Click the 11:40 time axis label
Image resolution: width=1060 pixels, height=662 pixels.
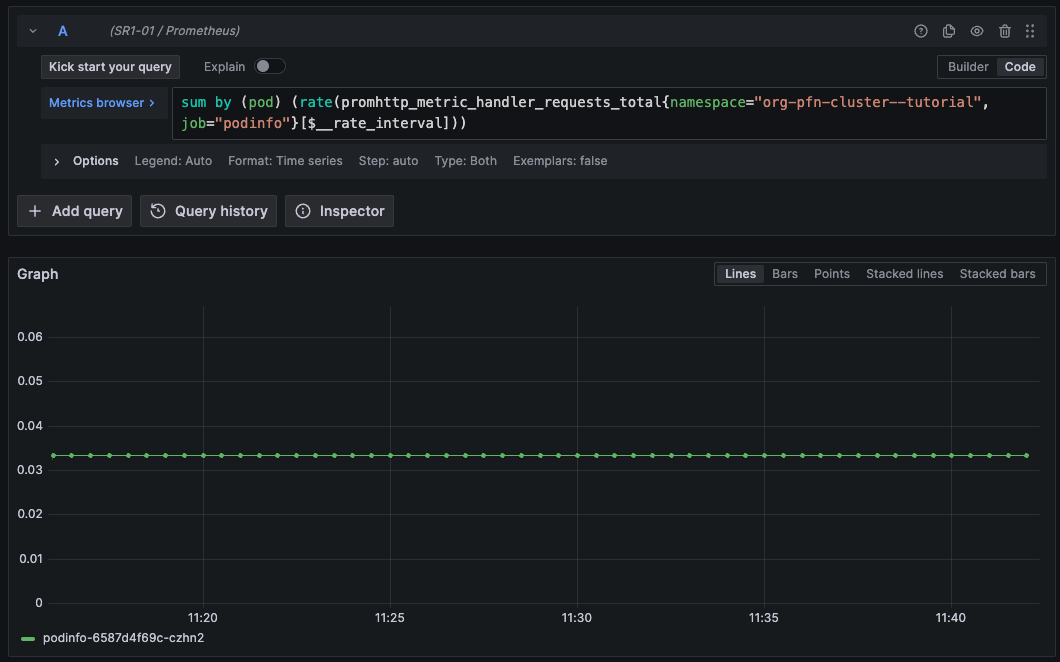coord(951,617)
